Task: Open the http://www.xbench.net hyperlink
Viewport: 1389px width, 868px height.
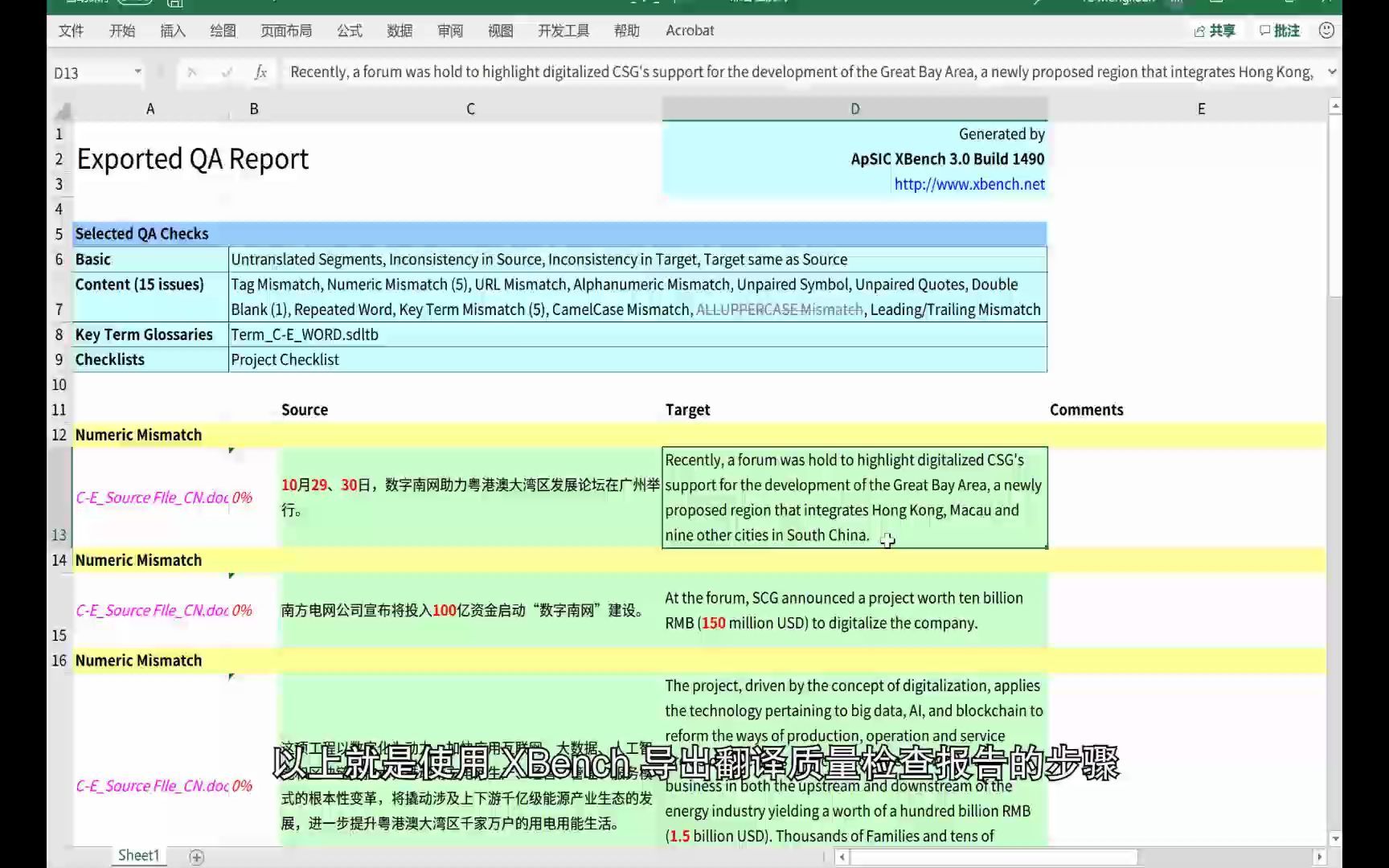Action: [x=969, y=184]
